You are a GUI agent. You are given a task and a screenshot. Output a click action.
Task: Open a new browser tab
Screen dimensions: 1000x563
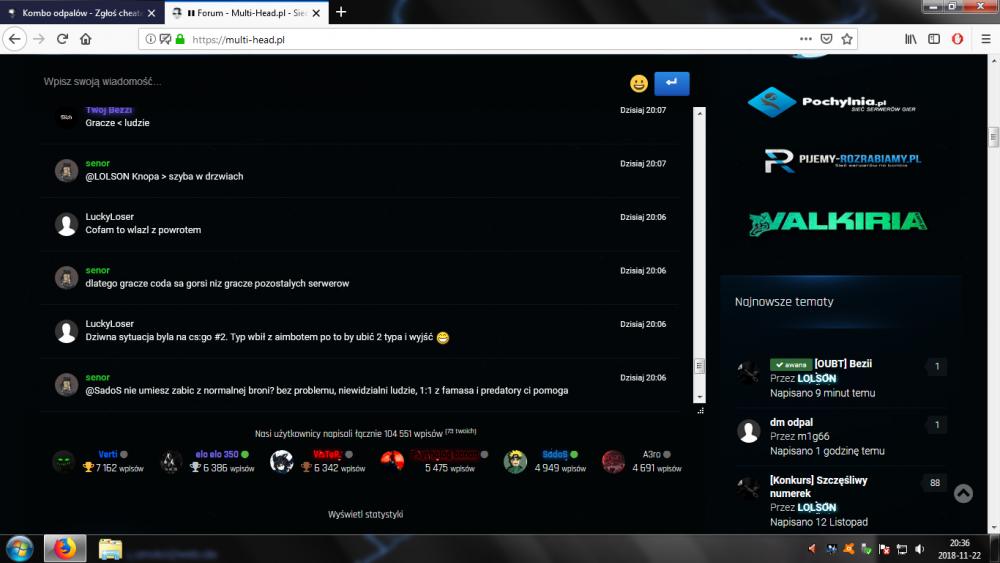pyautogui.click(x=341, y=12)
